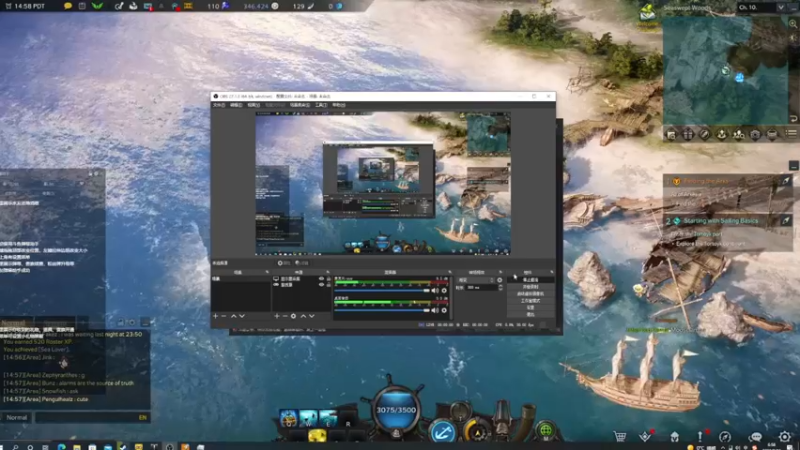Click Exit in OBS Controls
Viewport: 800px width, 450px height.
click(x=531, y=314)
